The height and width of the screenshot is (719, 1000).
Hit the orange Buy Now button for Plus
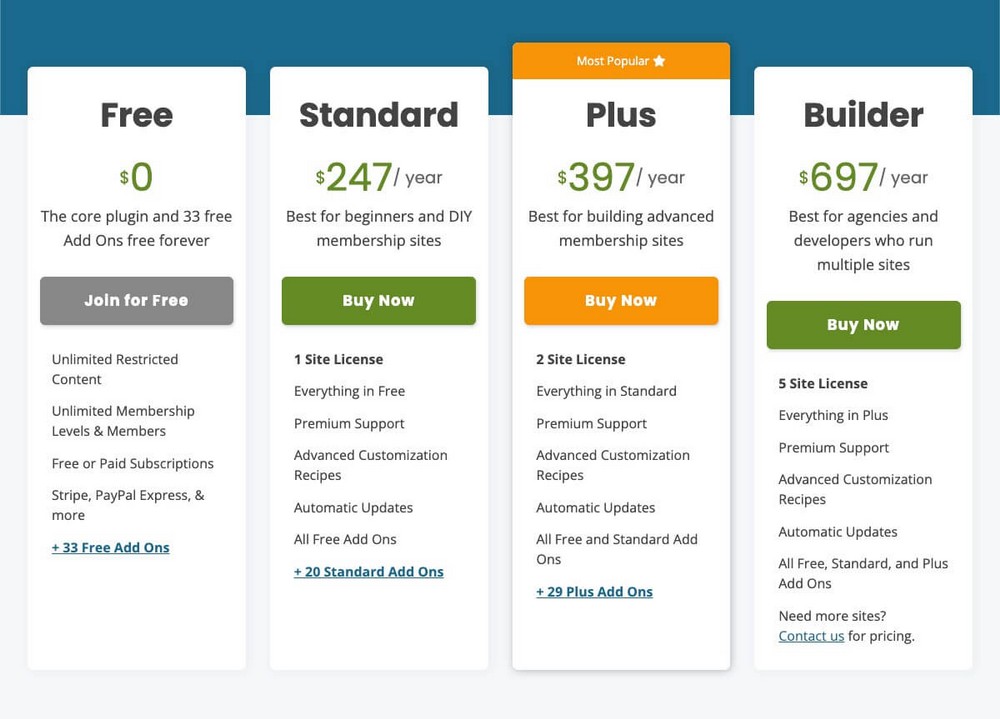coord(621,301)
